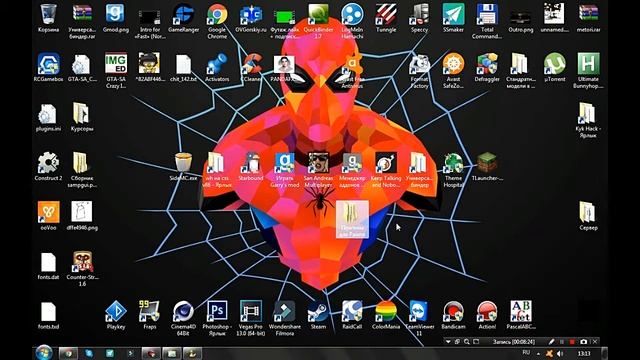Open the Сервер folder
The image size is (640, 360).
tap(588, 216)
